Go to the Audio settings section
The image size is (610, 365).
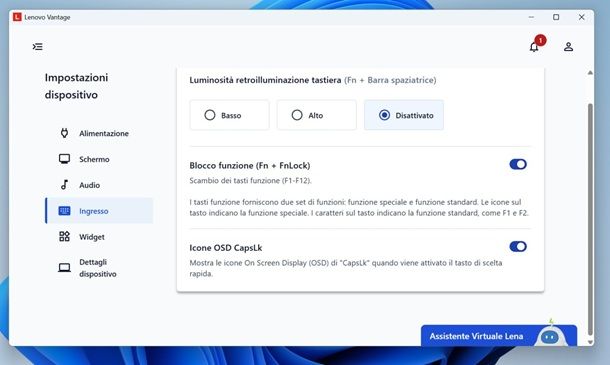tap(99, 185)
